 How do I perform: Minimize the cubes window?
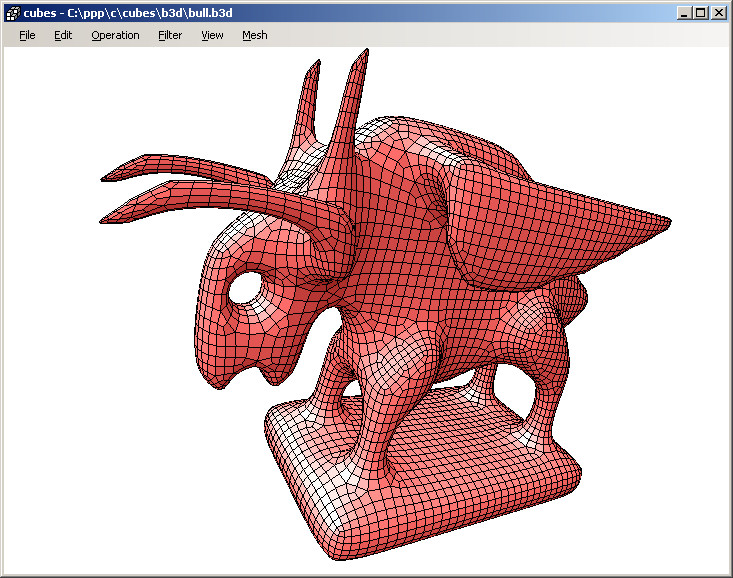tap(683, 13)
